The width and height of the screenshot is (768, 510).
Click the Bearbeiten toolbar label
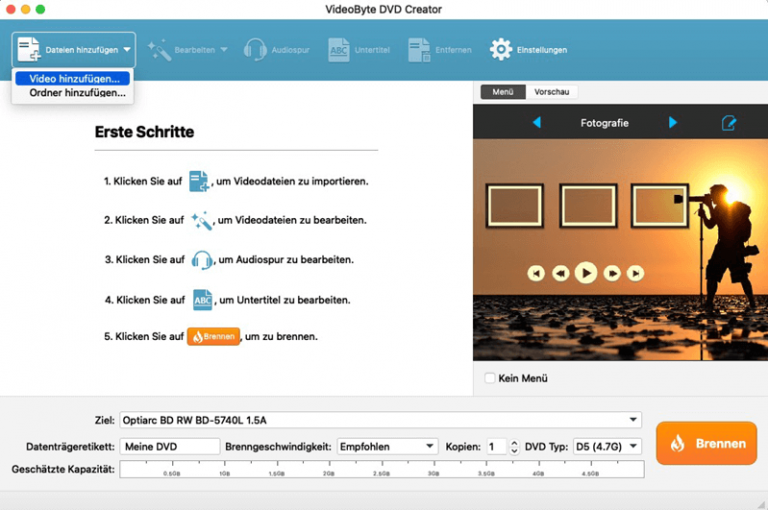(x=195, y=50)
